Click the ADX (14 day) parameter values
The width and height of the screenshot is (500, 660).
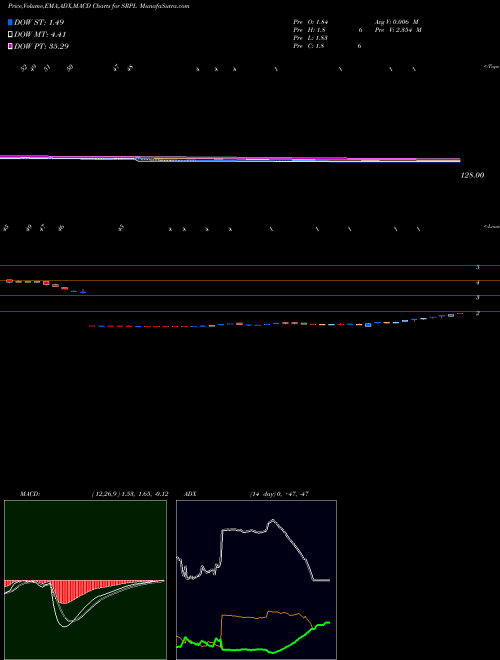click(279, 494)
